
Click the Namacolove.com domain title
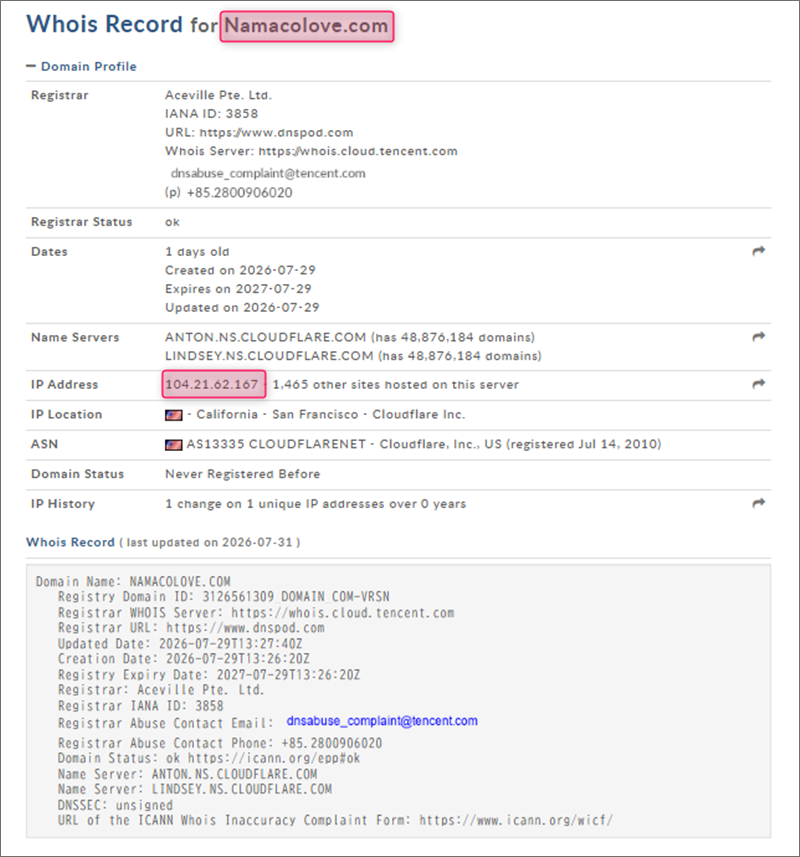tap(307, 26)
